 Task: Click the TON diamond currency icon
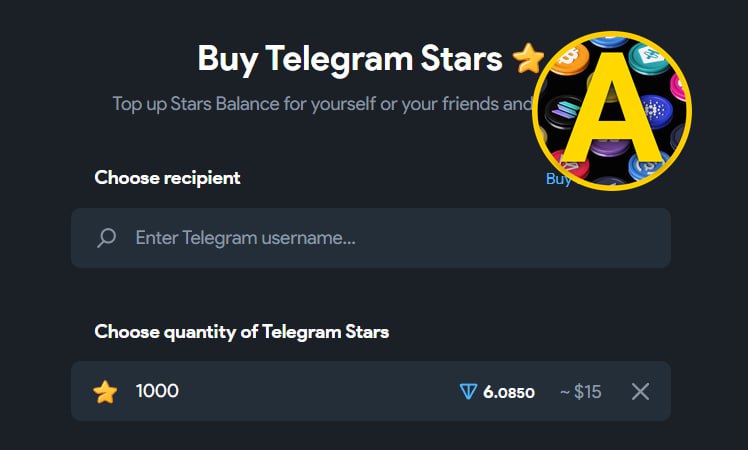(468, 391)
